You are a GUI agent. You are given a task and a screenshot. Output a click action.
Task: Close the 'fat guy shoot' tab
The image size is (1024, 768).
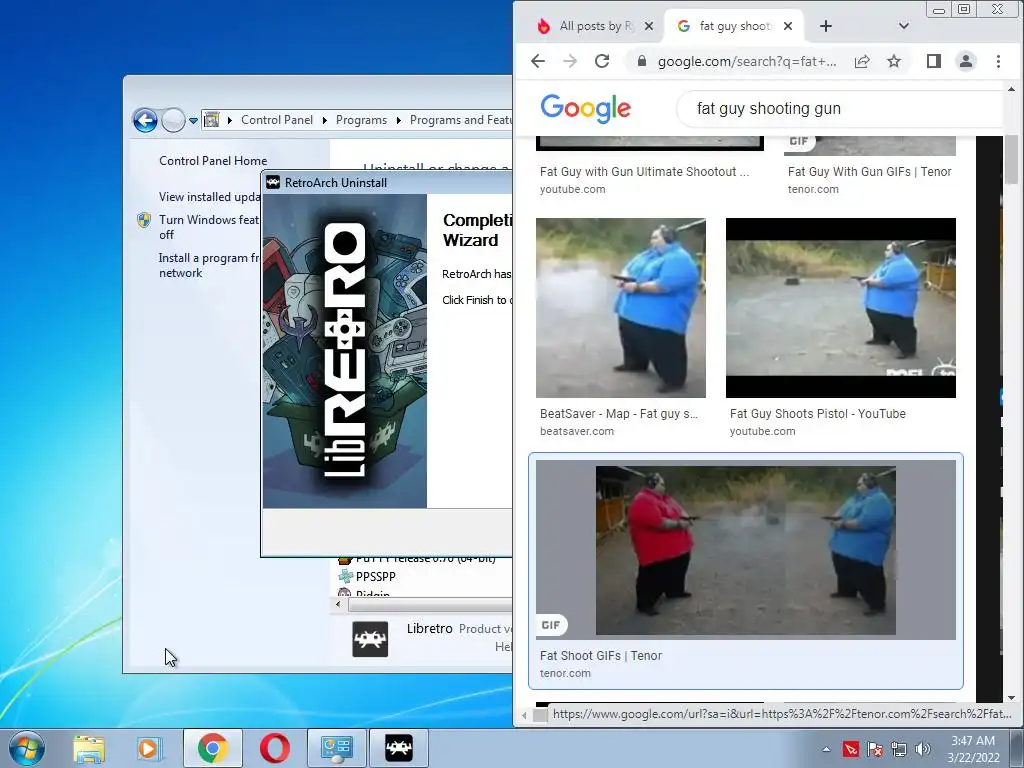coord(788,26)
